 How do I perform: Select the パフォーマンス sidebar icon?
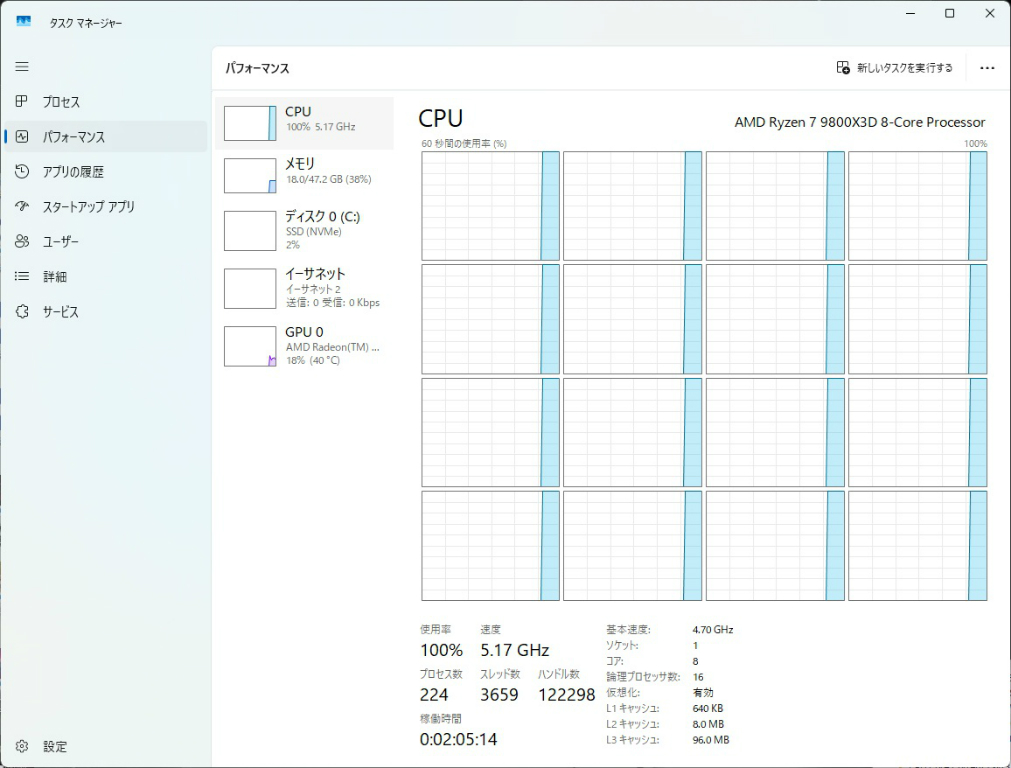pyautogui.click(x=22, y=137)
